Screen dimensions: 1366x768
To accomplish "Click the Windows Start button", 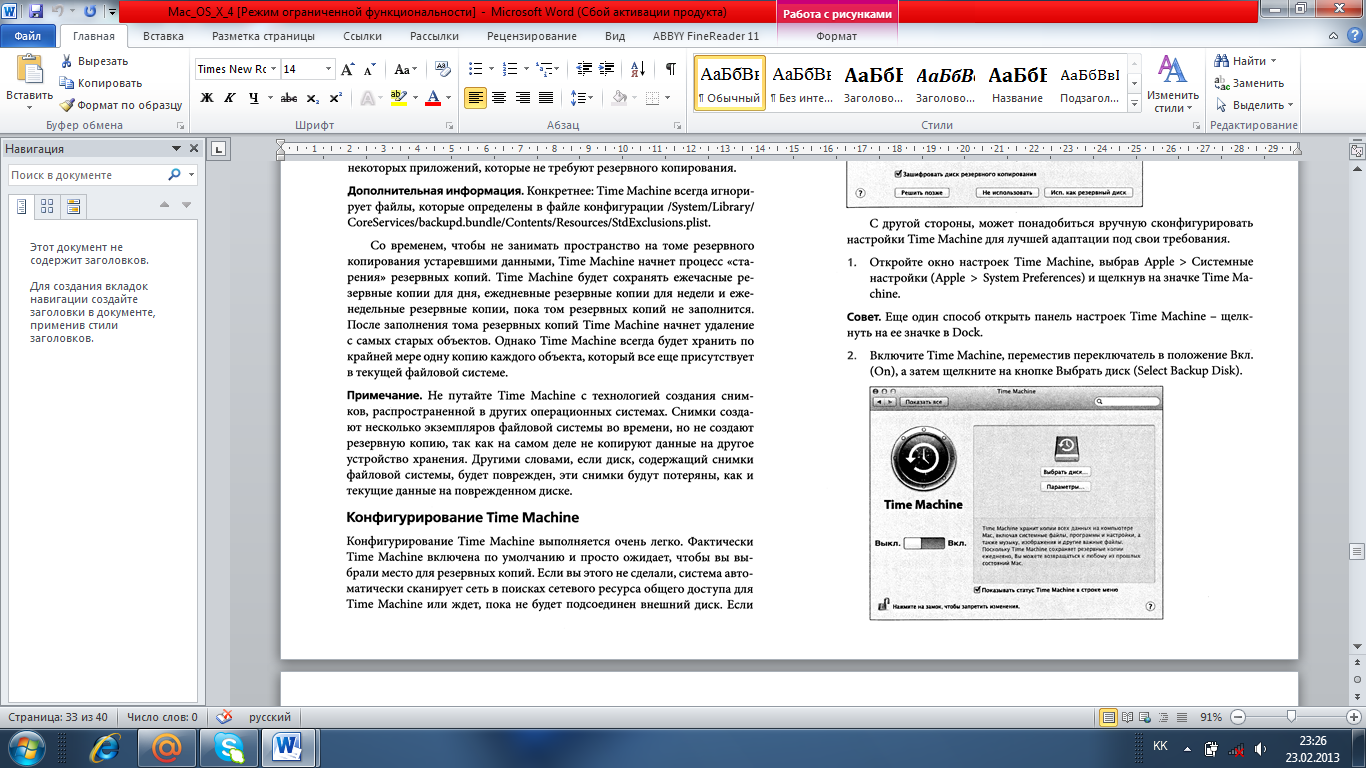I will pos(26,747).
